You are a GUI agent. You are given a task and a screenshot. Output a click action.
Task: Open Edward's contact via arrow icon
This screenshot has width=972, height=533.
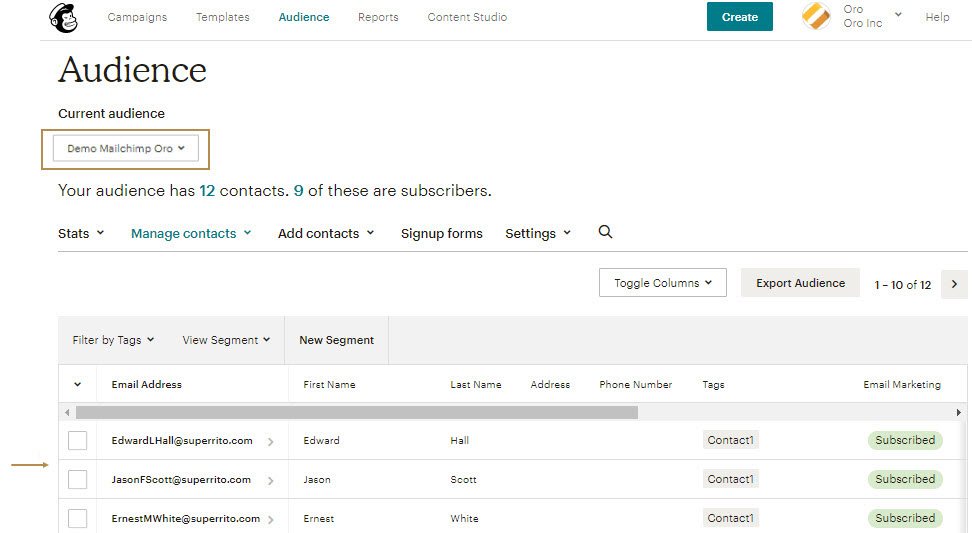pyautogui.click(x=271, y=441)
